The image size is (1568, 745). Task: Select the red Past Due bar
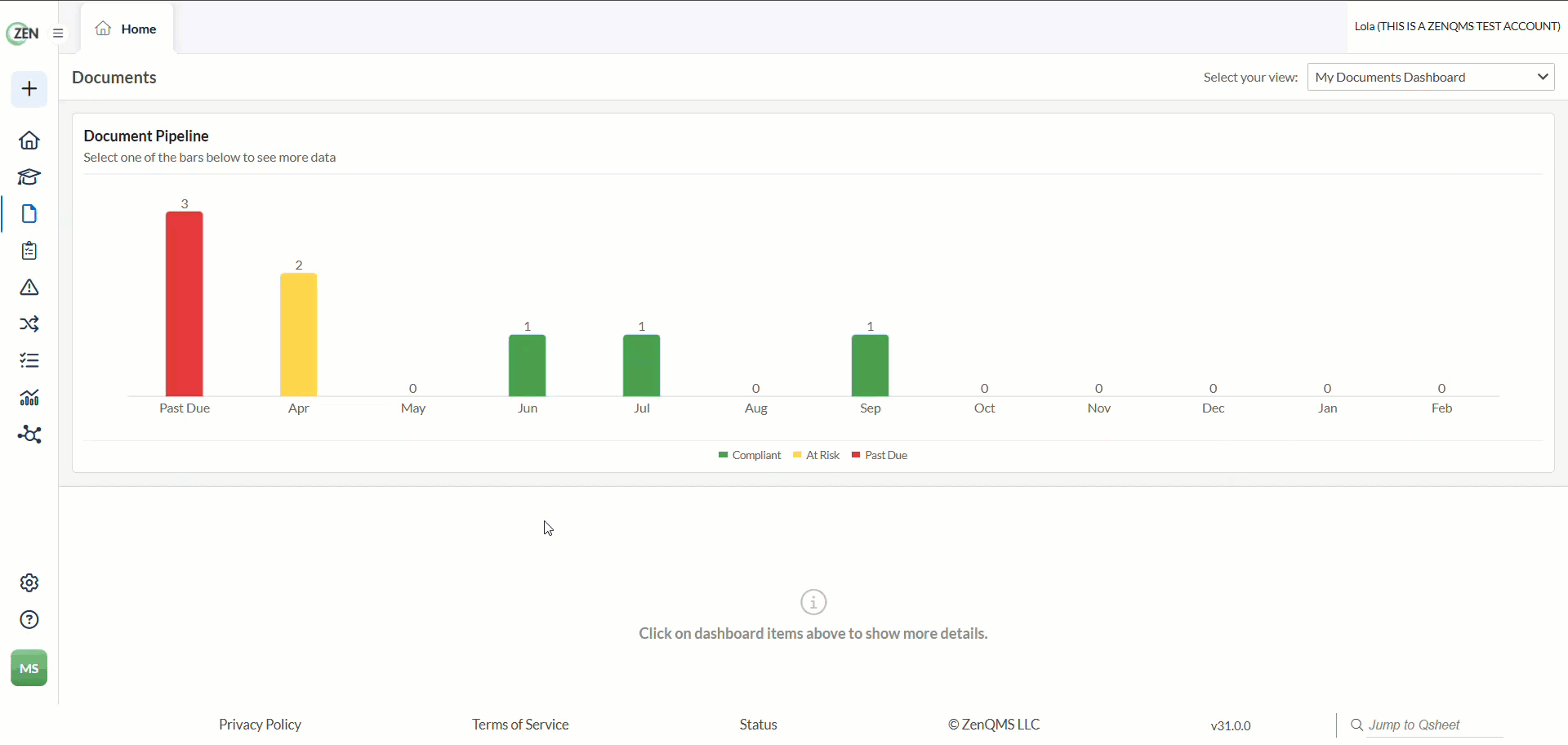point(185,304)
